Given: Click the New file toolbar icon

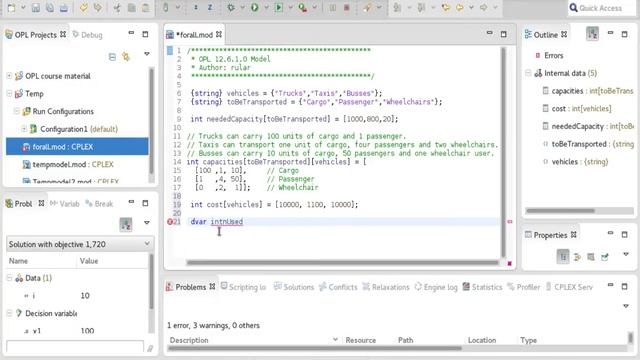Looking at the screenshot, I should (12, 7).
